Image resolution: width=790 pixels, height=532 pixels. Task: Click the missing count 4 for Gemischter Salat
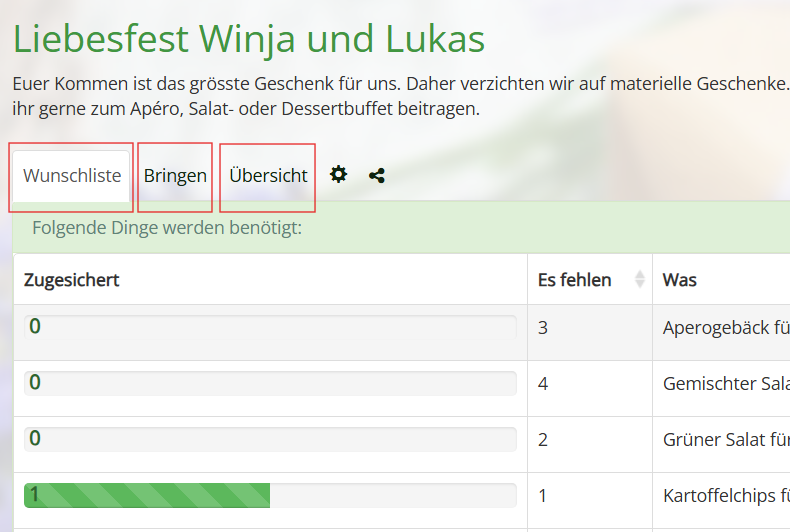[x=543, y=383]
